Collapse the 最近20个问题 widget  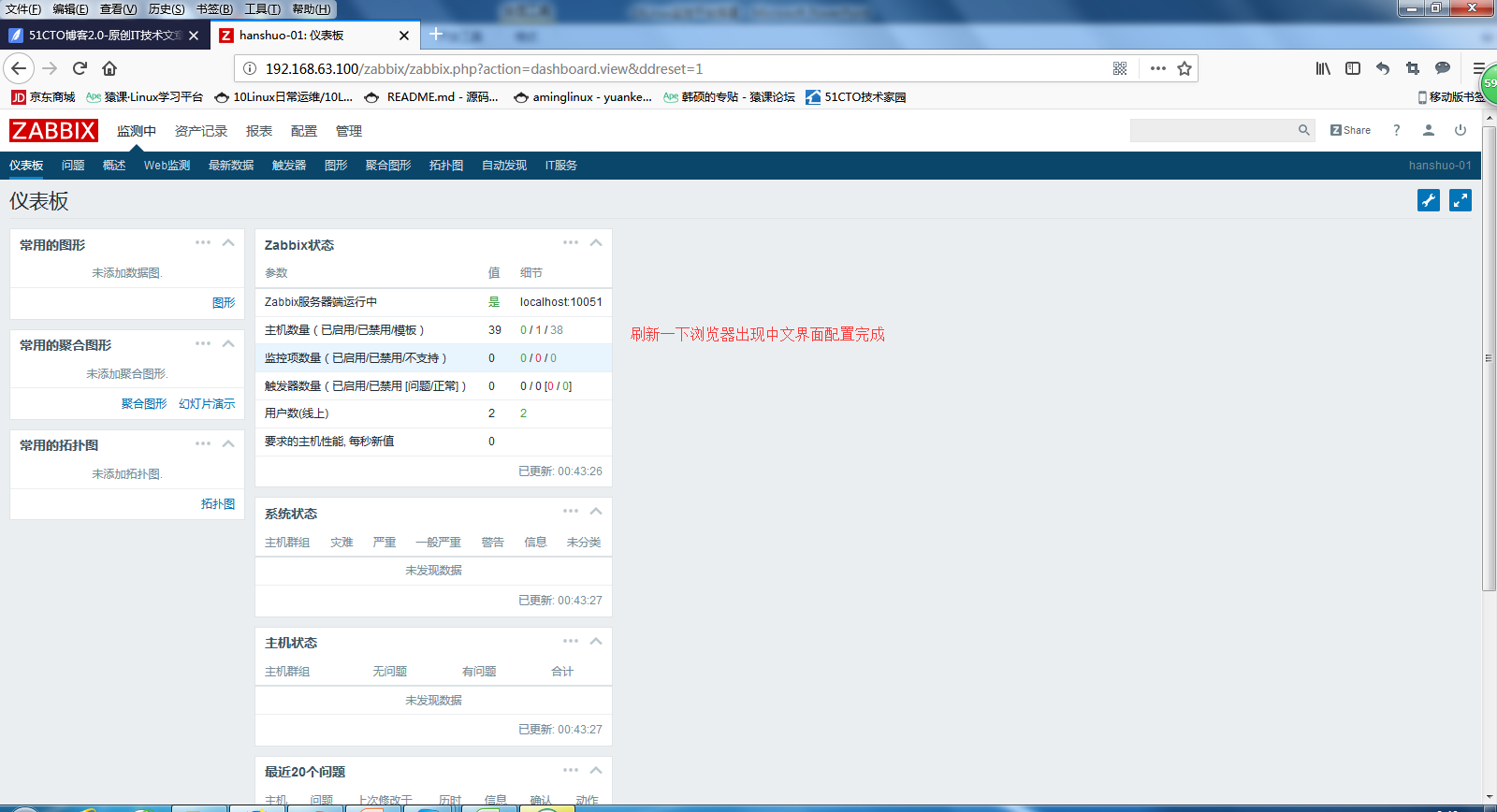596,770
